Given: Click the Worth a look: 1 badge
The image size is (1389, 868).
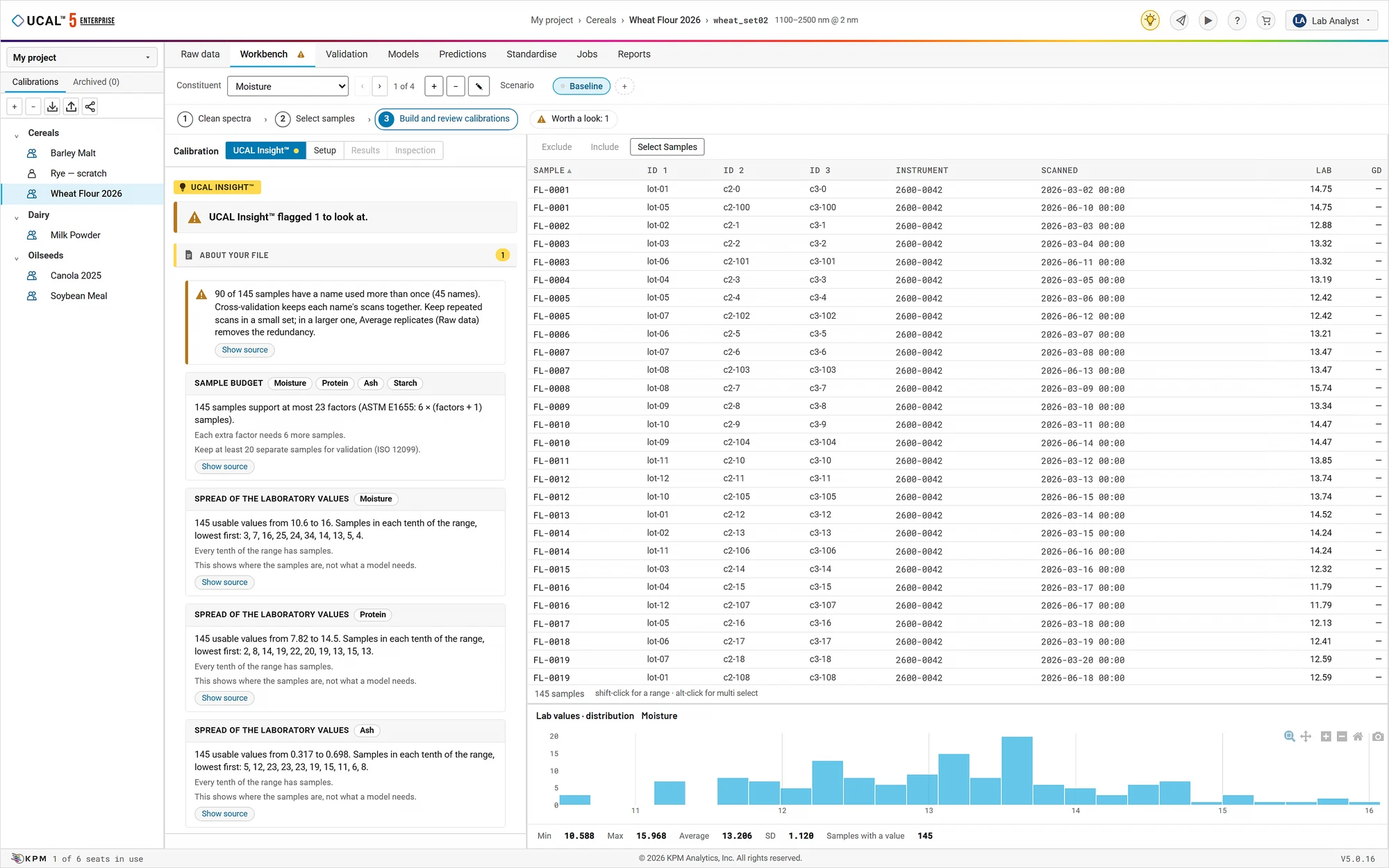Looking at the screenshot, I should pos(574,119).
